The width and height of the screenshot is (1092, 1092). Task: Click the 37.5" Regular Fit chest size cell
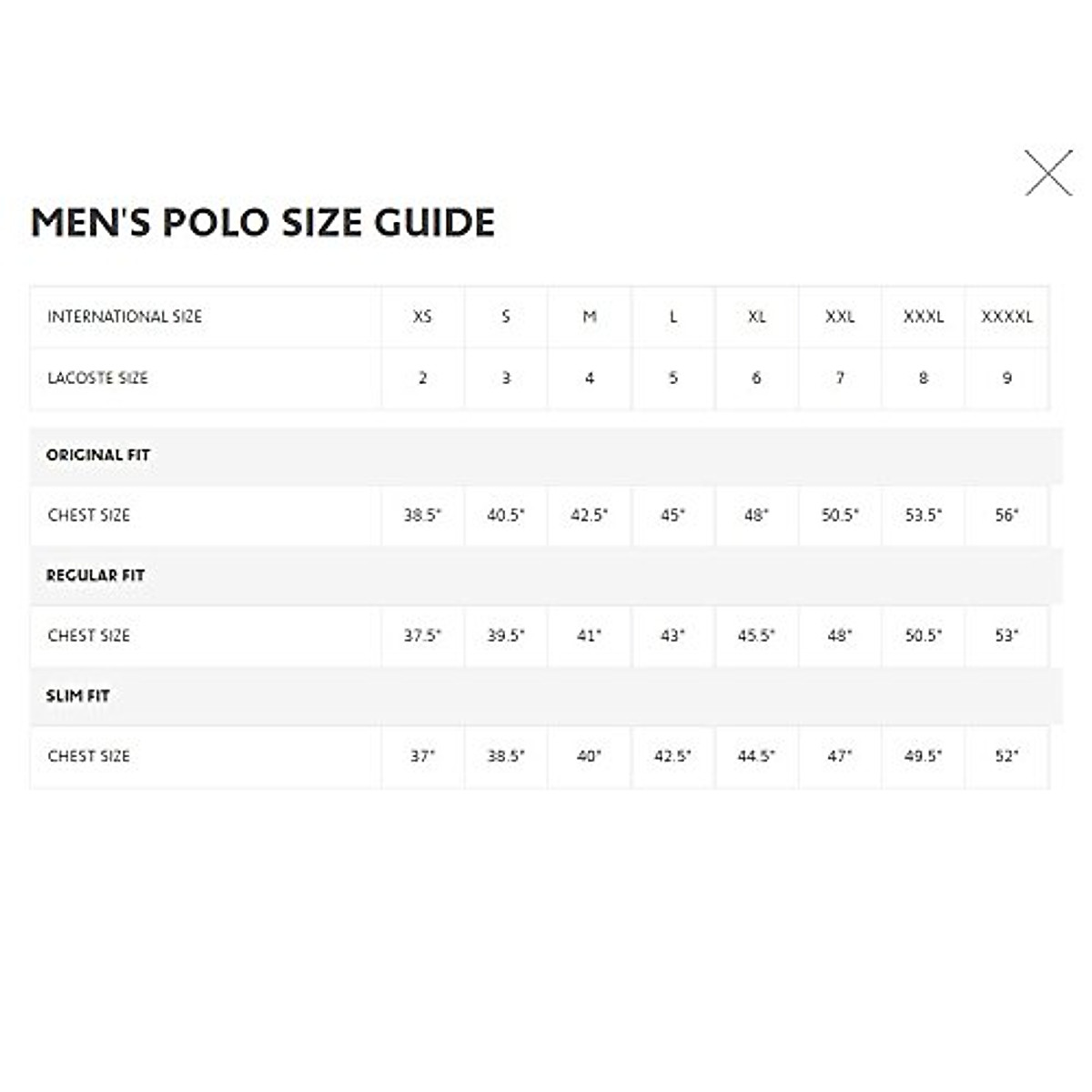[x=422, y=635]
